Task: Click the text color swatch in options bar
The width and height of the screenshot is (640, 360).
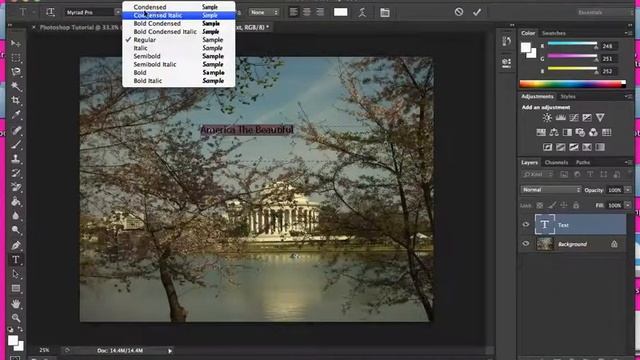Action: [340, 12]
